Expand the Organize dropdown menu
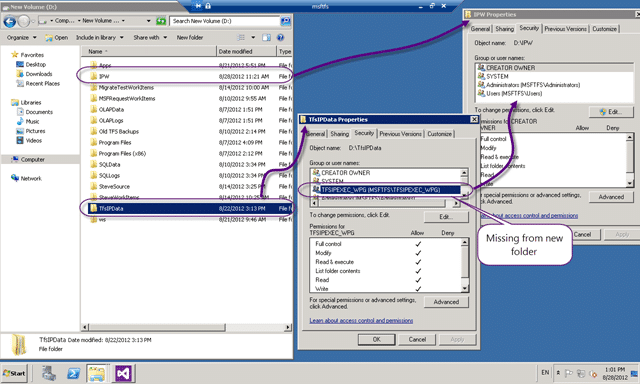 point(22,38)
